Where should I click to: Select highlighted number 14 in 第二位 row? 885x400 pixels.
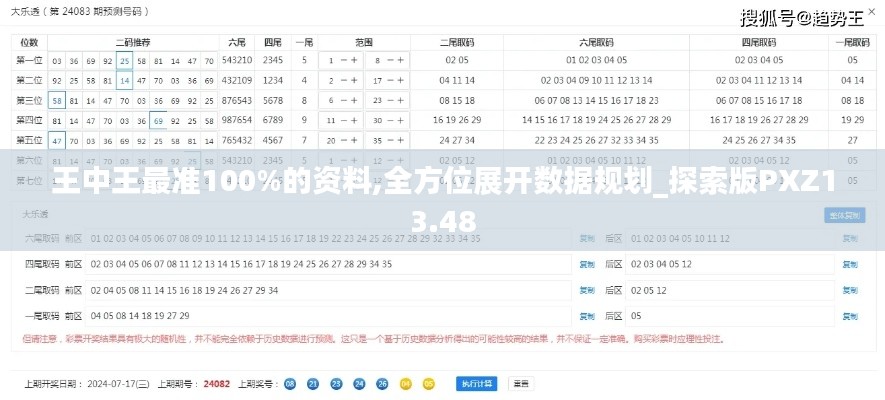point(125,81)
